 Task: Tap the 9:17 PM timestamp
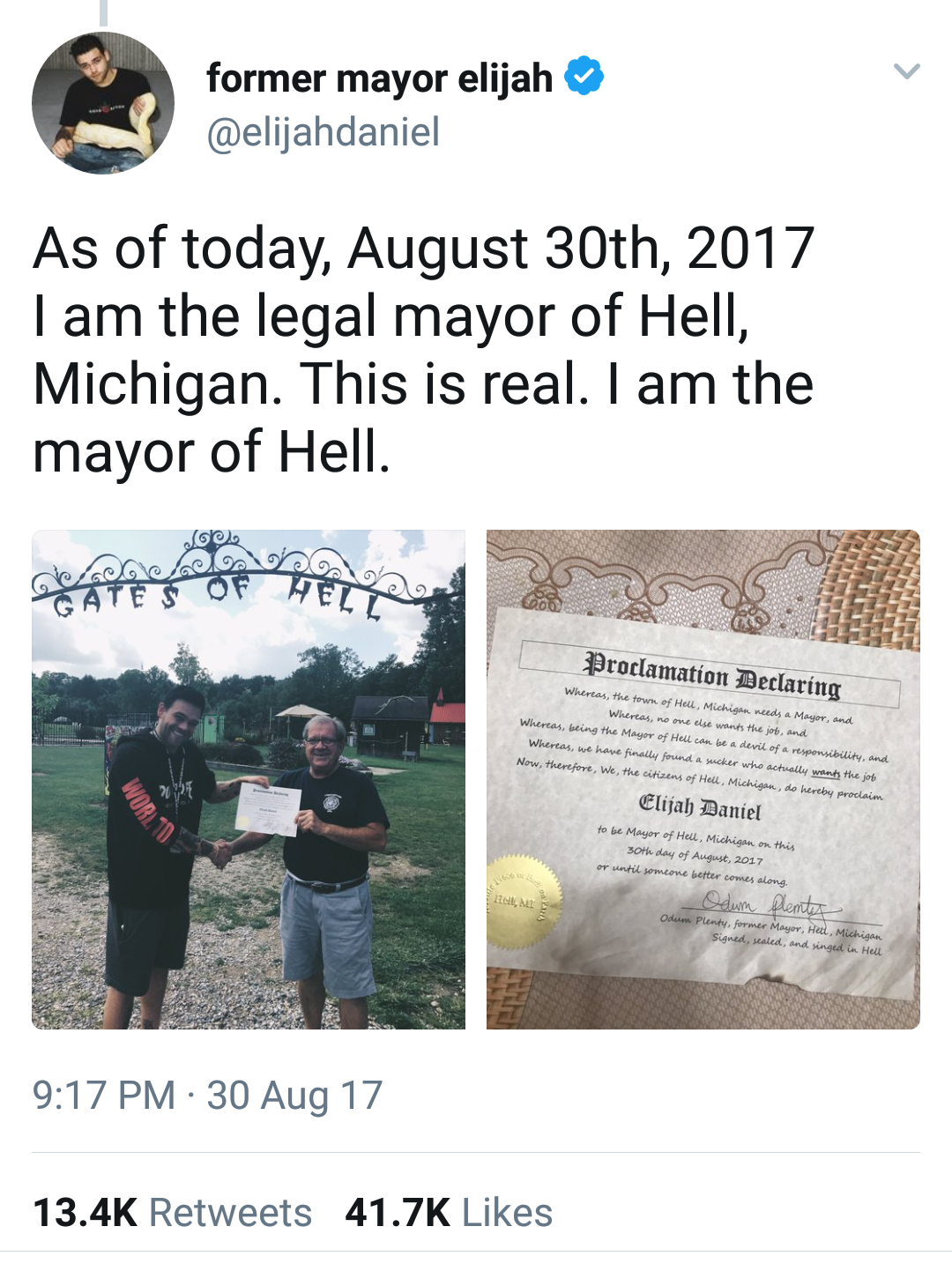click(104, 1096)
